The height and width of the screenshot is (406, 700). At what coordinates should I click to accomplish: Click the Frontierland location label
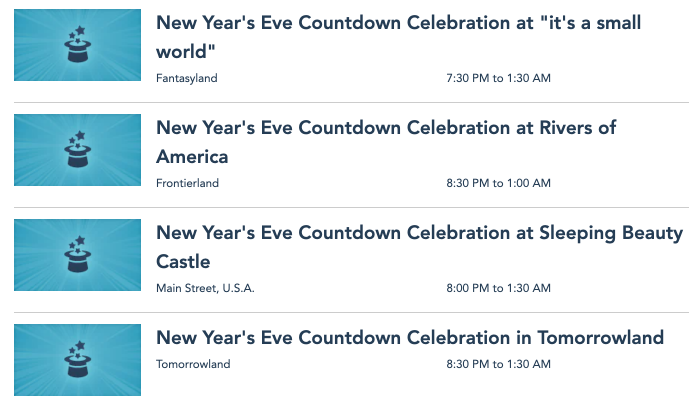click(188, 183)
